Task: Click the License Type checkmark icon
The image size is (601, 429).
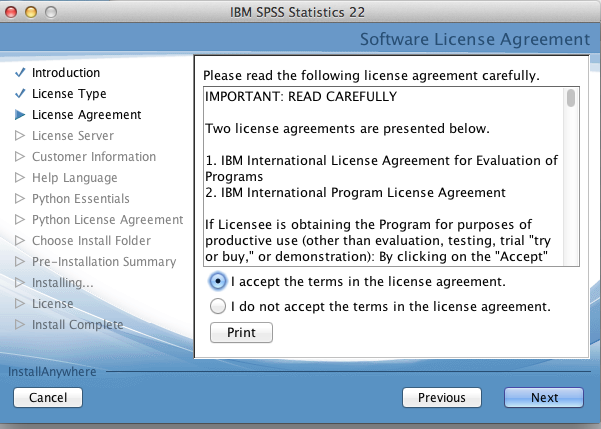Action: 20,94
